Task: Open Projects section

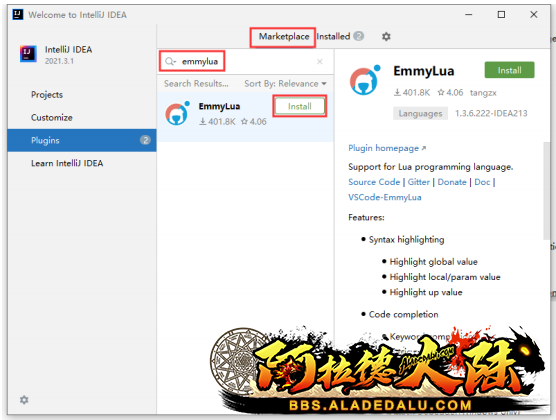Action: coord(47,95)
